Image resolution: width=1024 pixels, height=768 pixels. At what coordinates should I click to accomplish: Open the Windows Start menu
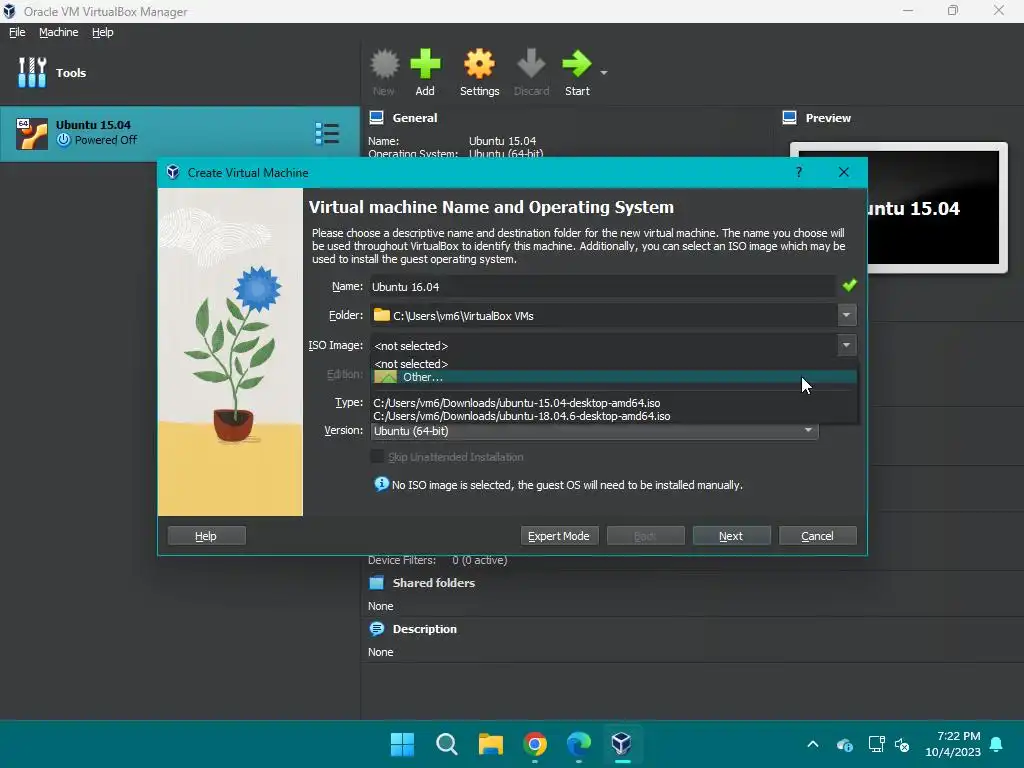click(x=402, y=744)
